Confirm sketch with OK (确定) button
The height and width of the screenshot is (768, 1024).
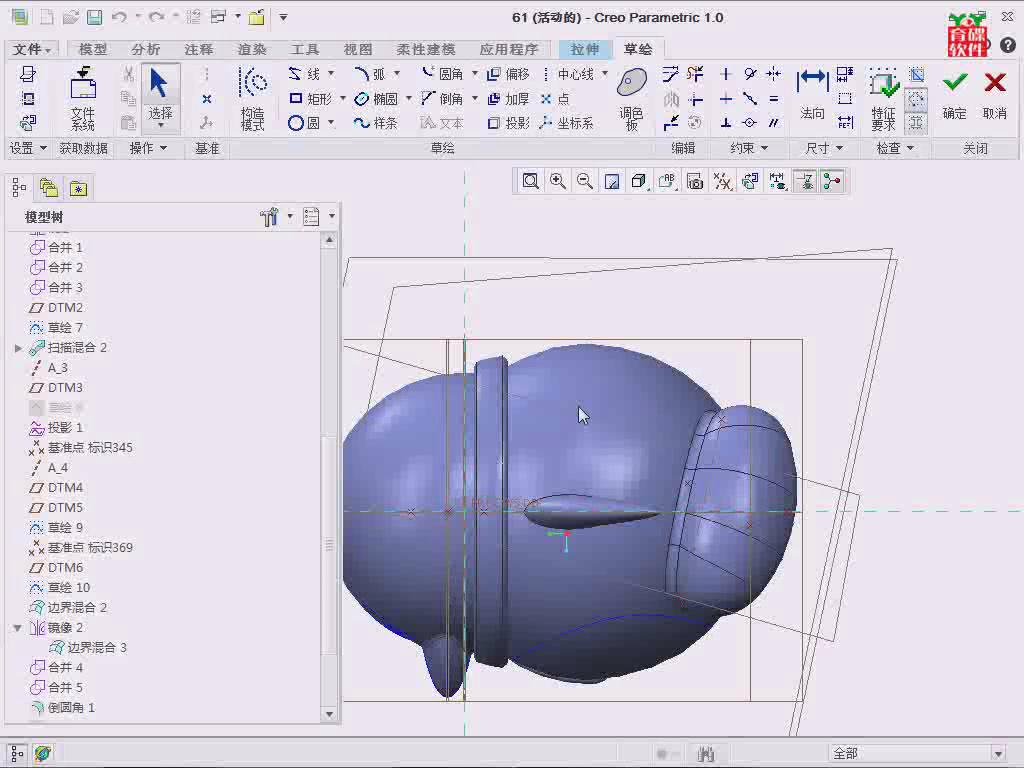click(955, 96)
